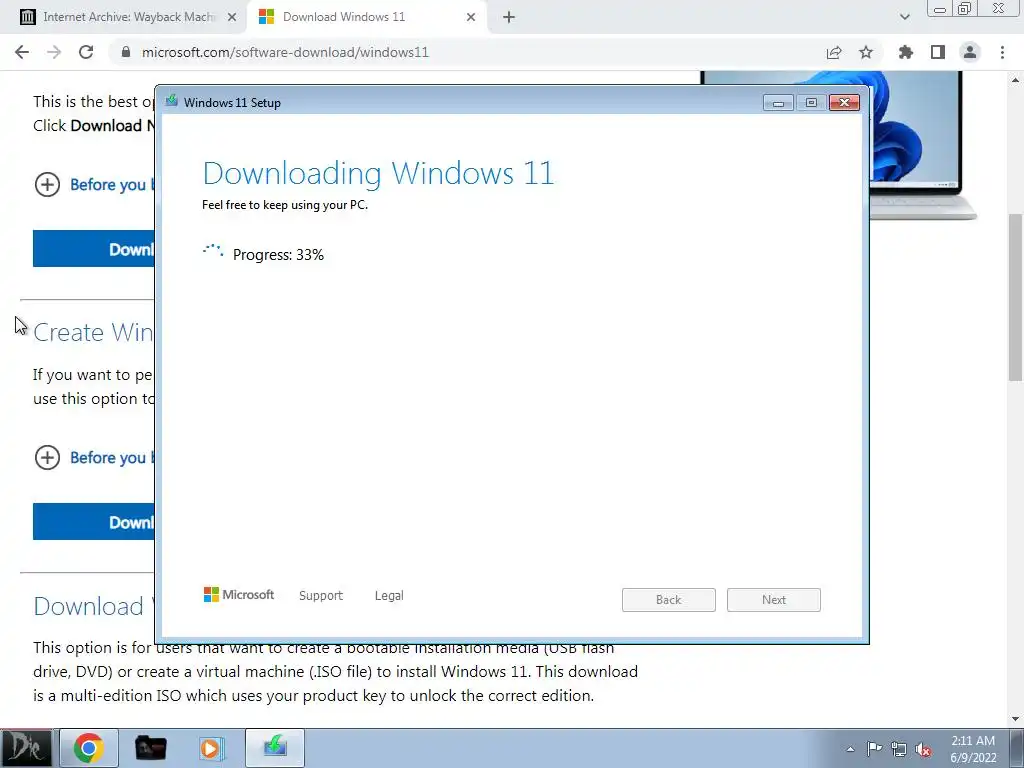This screenshot has height=768, width=1024.
Task: Go back to the previous page in Chrome
Action: coord(22,52)
